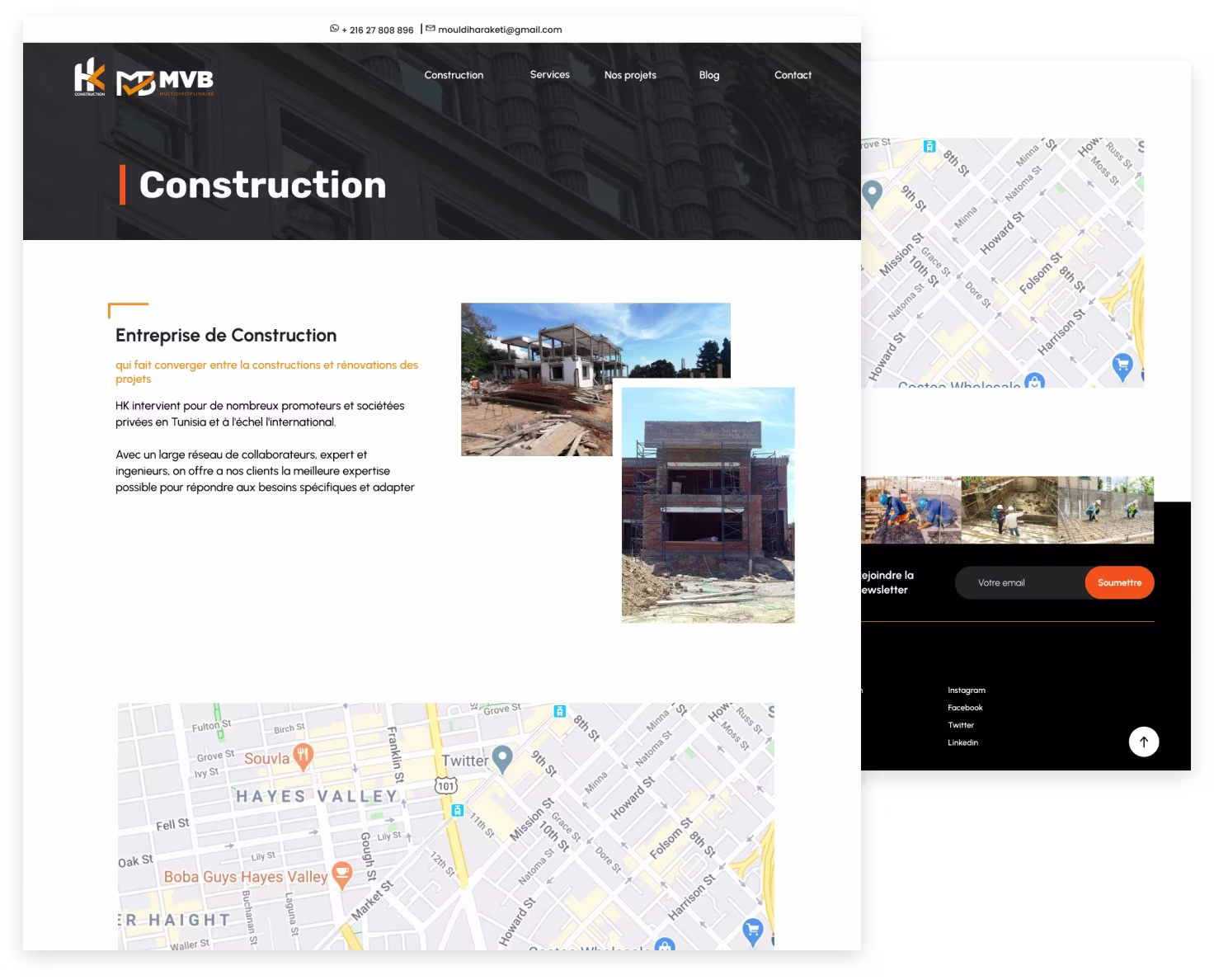The image size is (1214, 980).
Task: Click the phone number + 216 27 808 896
Action: (x=378, y=30)
